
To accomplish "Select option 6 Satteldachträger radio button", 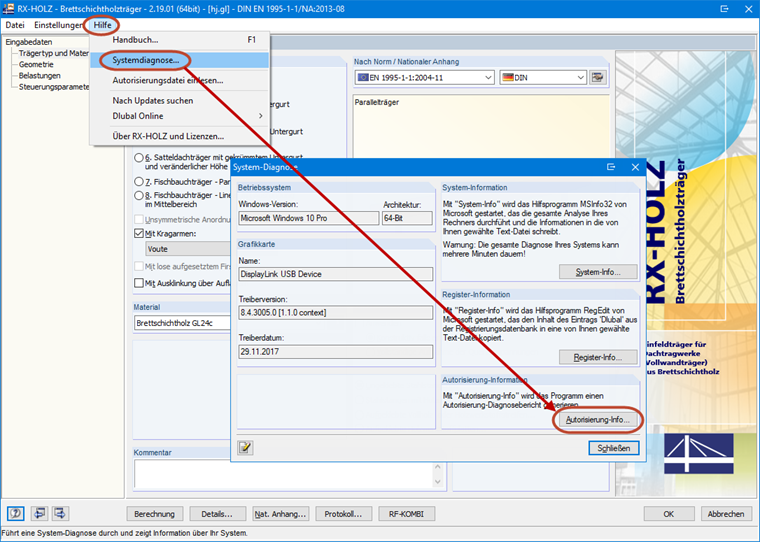I will coord(139,158).
